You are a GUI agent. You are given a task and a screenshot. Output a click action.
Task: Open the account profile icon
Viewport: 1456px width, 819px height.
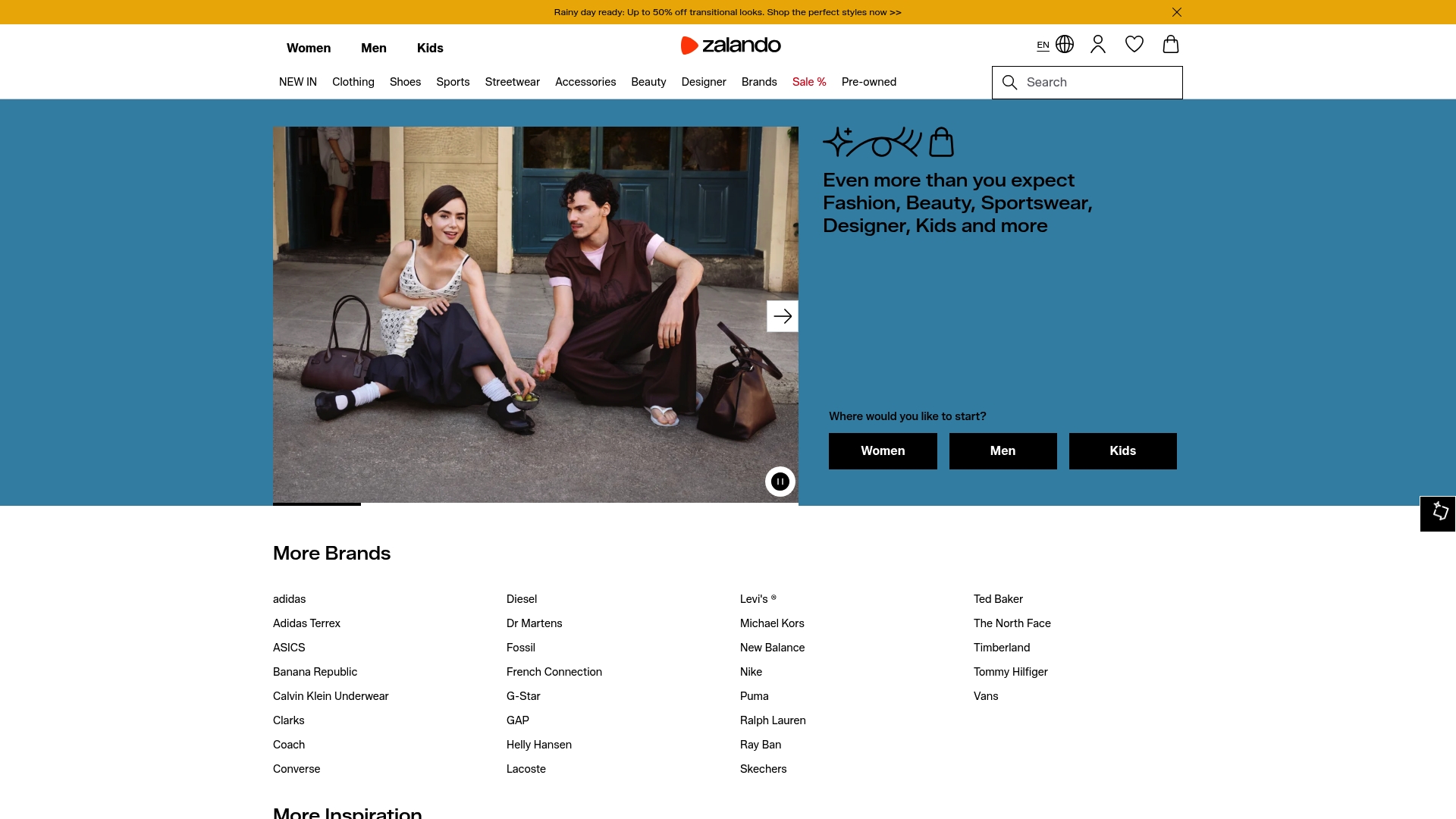point(1098,45)
